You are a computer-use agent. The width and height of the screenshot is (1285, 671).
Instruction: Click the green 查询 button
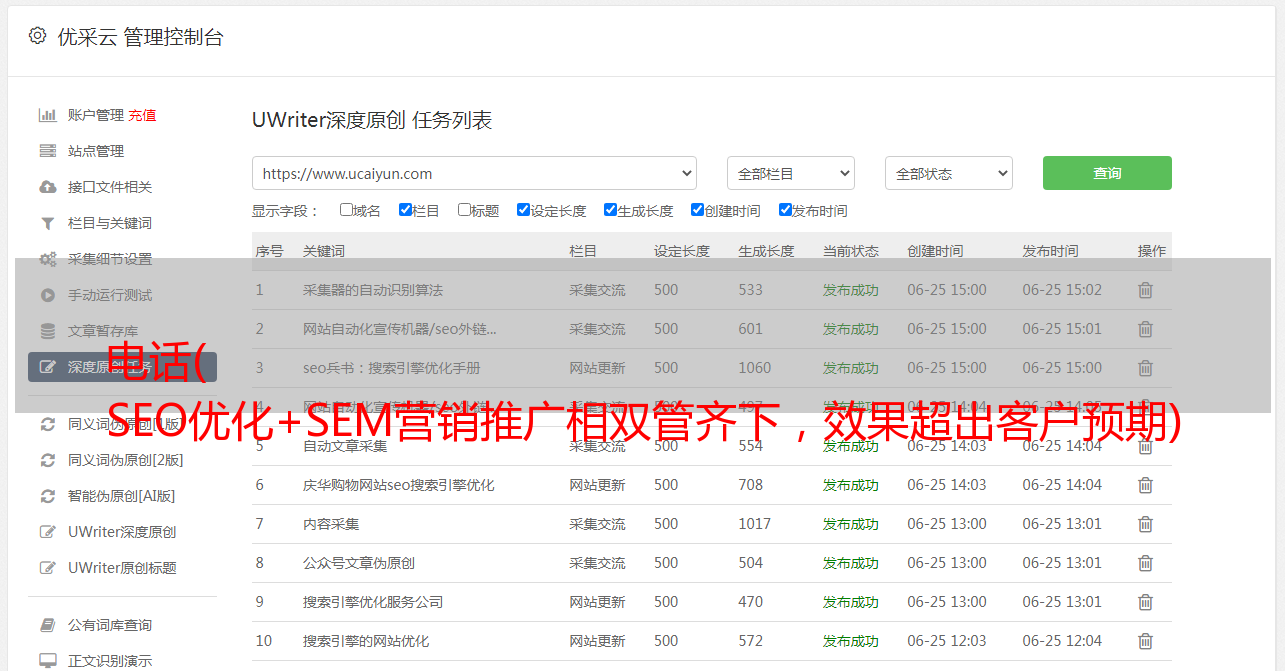1107,173
